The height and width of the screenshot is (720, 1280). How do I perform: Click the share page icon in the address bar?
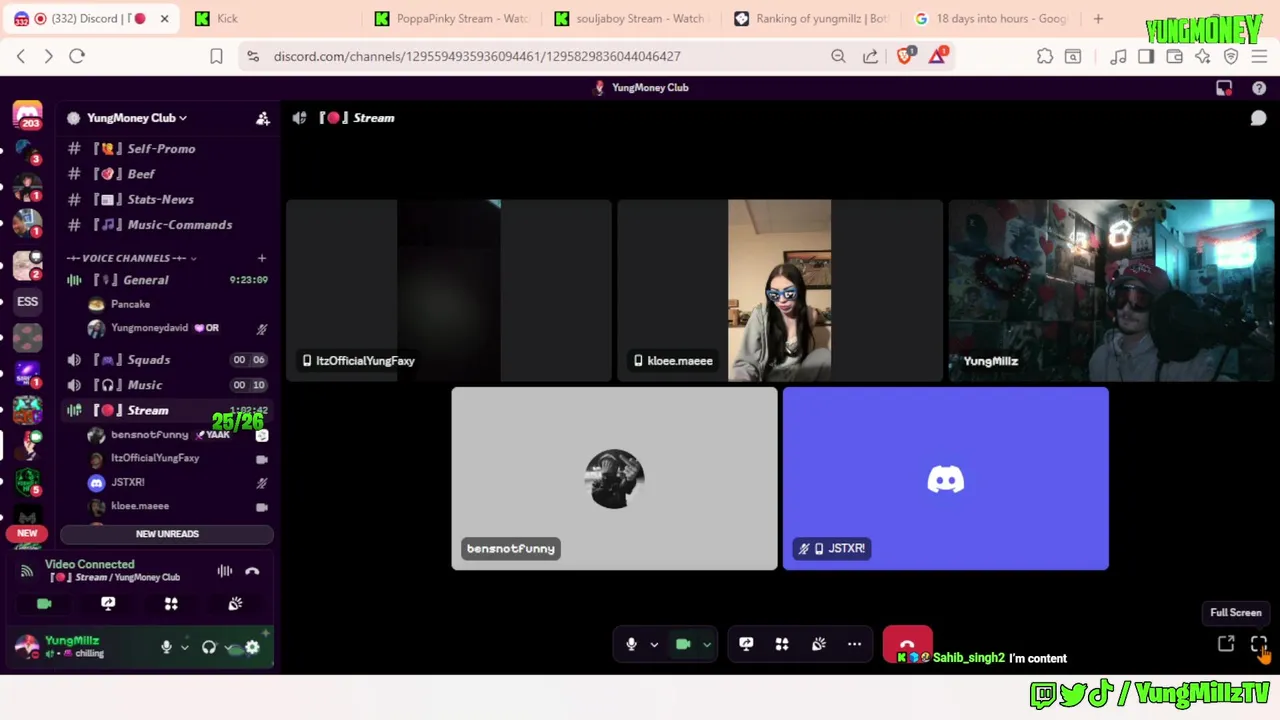(x=870, y=56)
